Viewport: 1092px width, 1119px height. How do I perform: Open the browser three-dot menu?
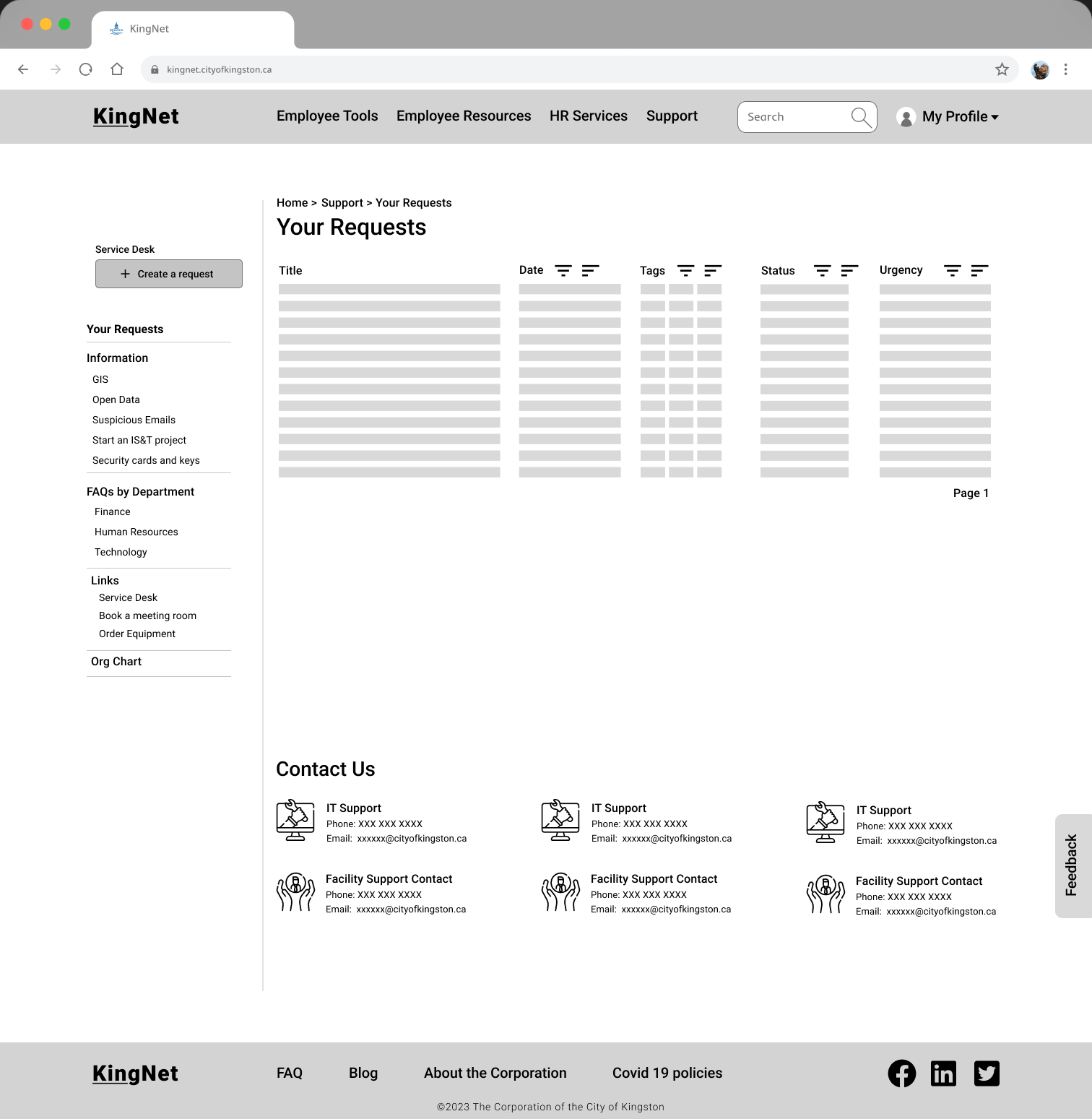tap(1065, 69)
